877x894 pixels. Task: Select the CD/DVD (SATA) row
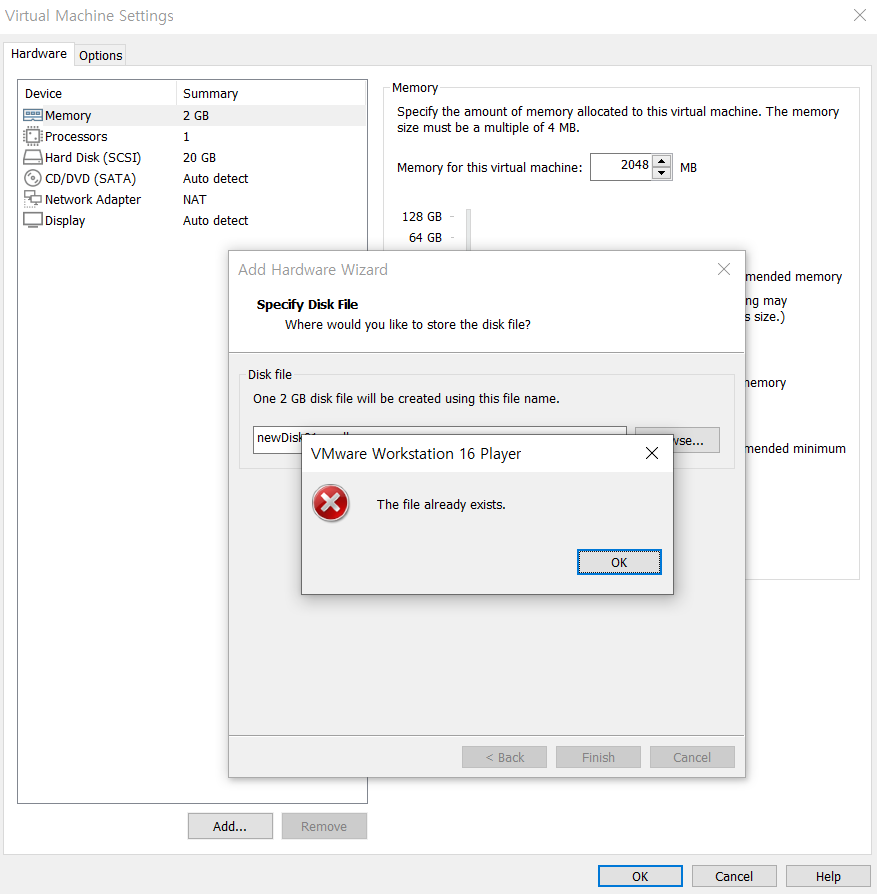193,178
